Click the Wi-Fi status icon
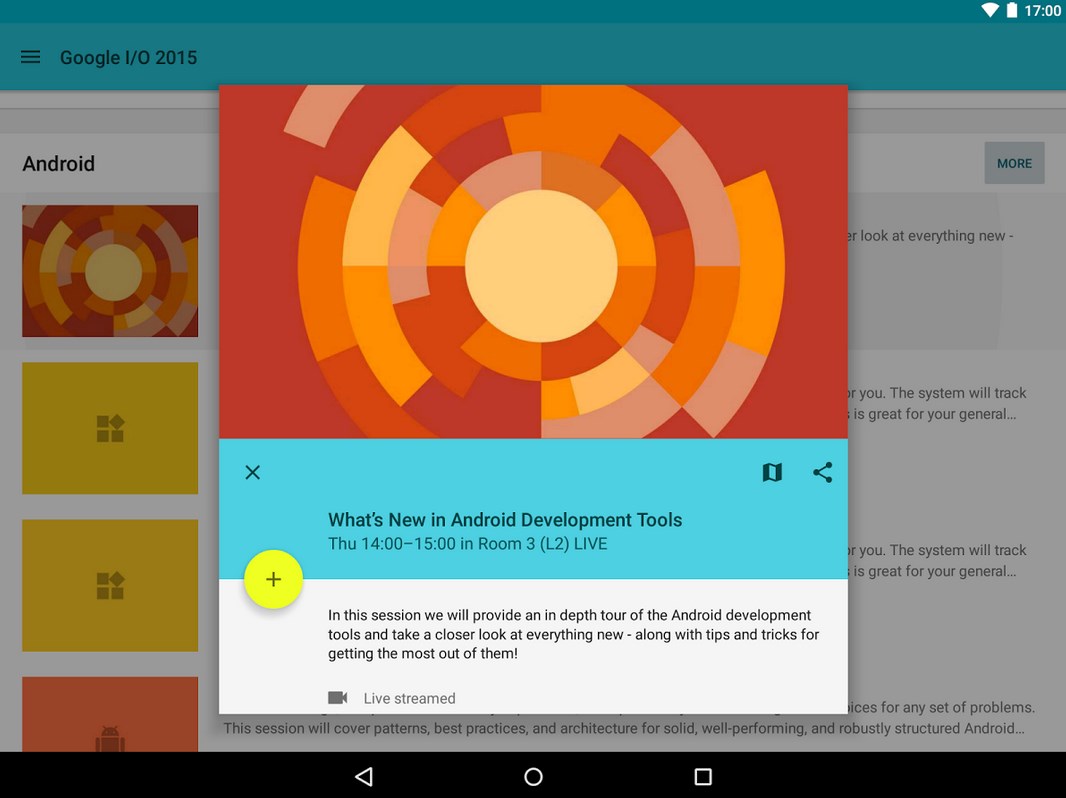This screenshot has width=1066, height=798. [990, 10]
